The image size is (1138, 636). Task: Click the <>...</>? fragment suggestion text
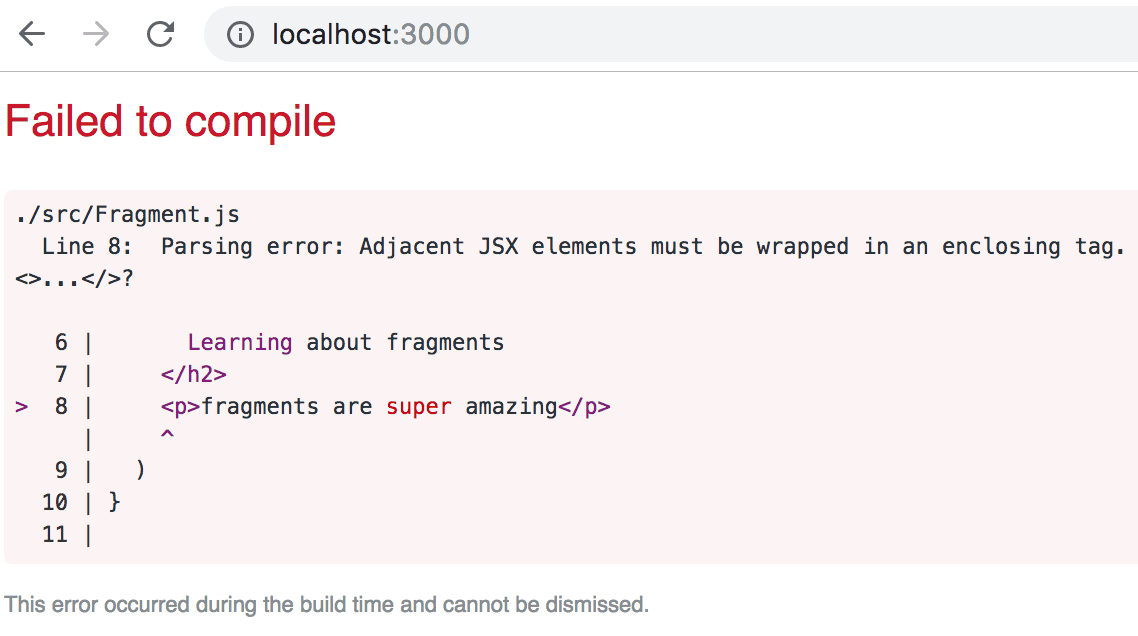tap(75, 279)
